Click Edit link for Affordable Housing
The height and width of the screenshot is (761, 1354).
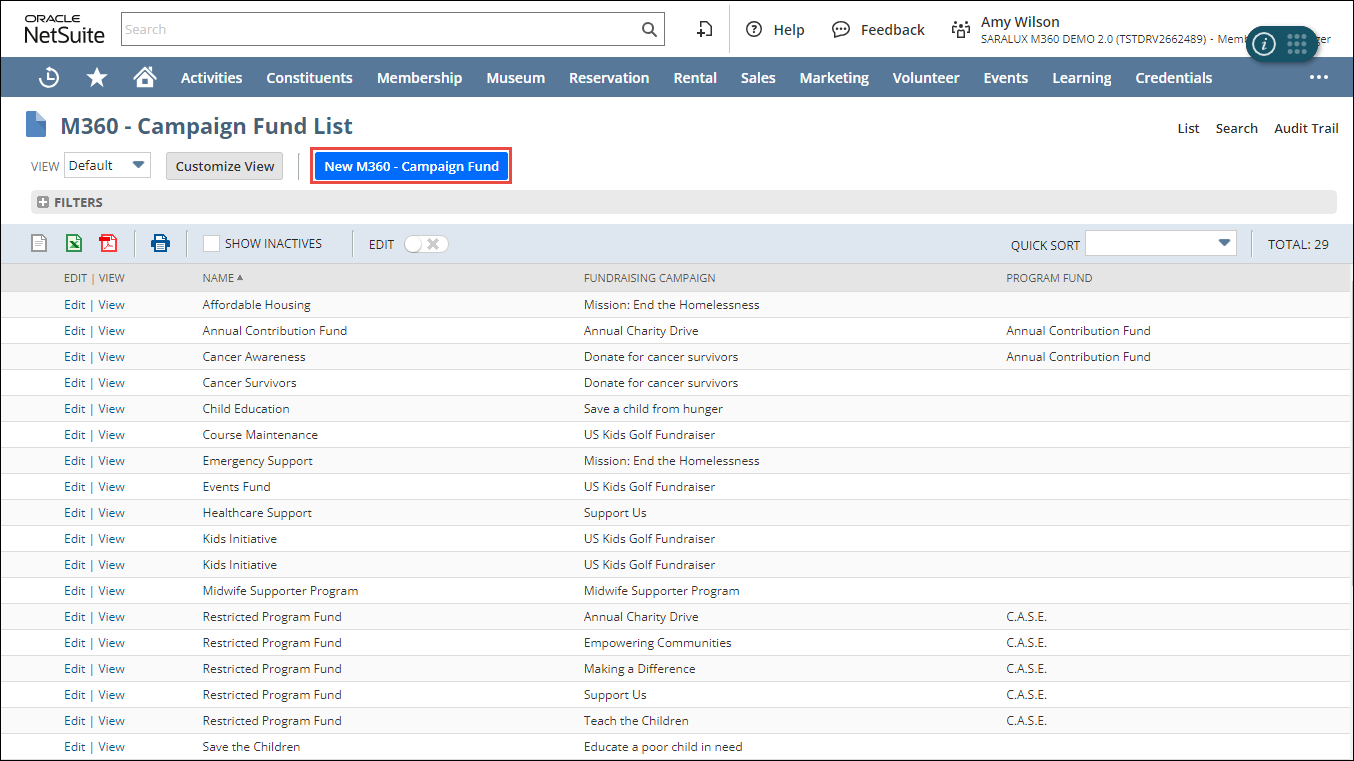pyautogui.click(x=74, y=305)
